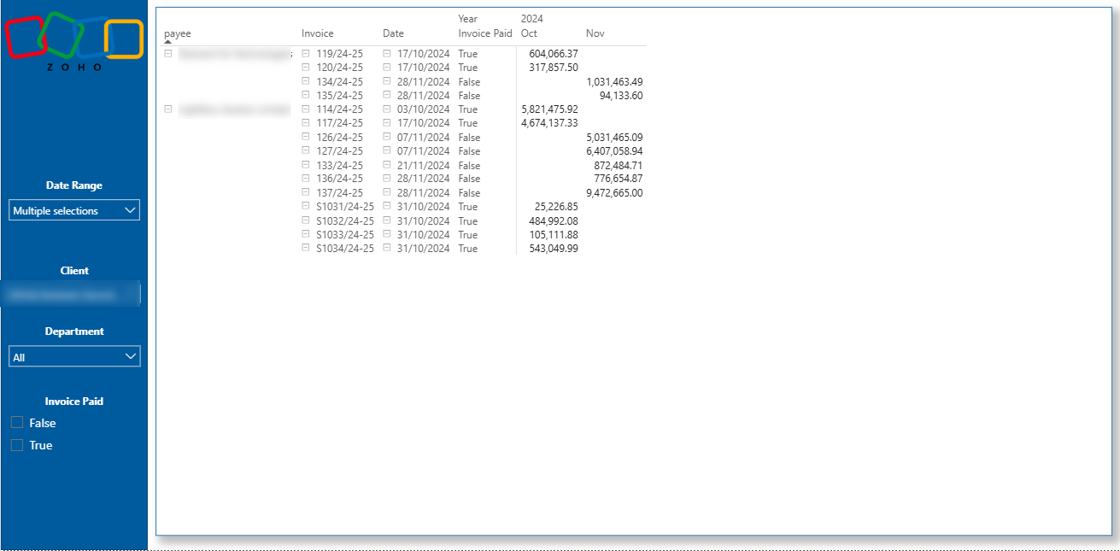Screen dimensions: 1120x551
Task: Click the Invoice Paid column header
Action: 485,33
